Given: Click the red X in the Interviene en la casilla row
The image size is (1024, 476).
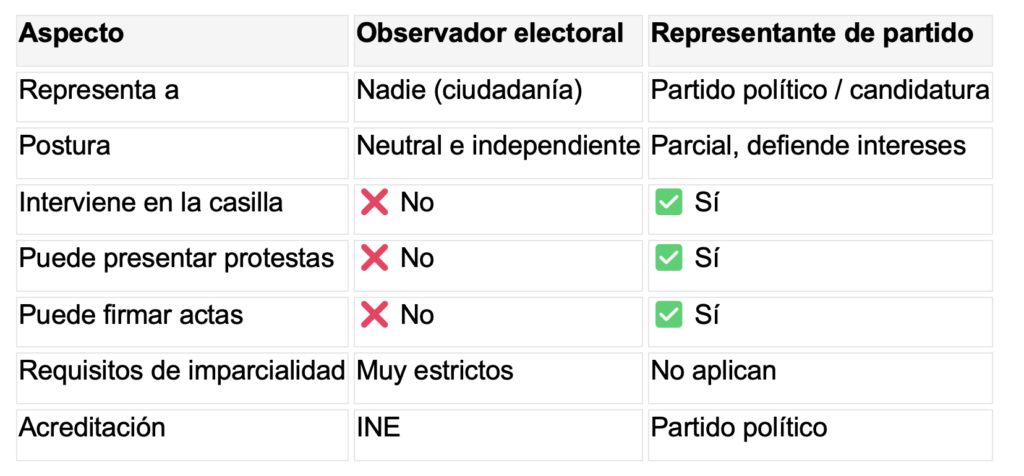Looking at the screenshot, I should click(374, 203).
